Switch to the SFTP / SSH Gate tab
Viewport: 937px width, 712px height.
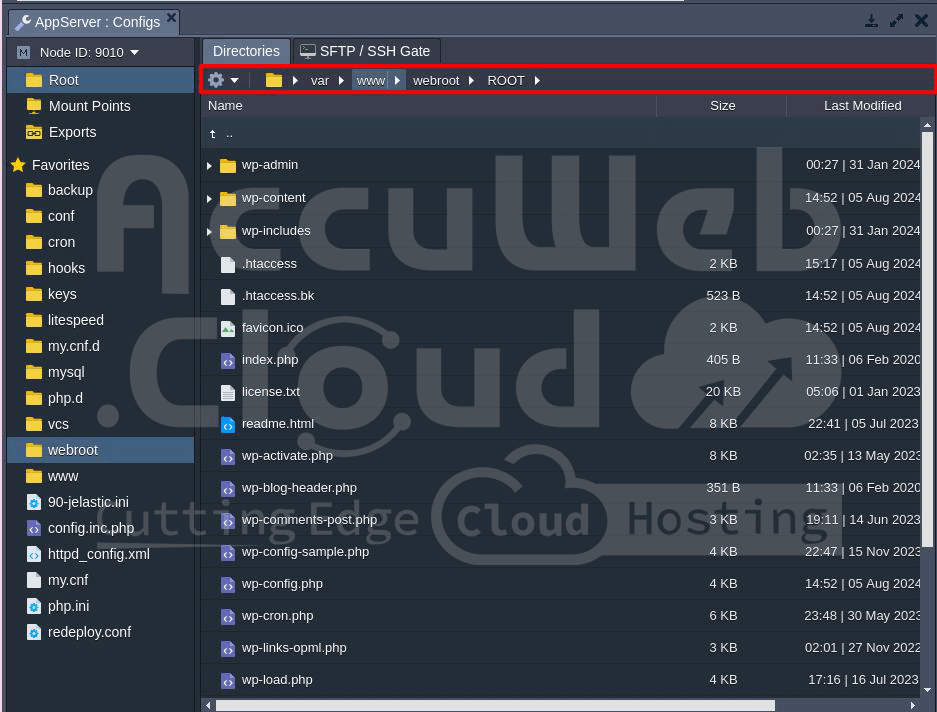point(365,51)
